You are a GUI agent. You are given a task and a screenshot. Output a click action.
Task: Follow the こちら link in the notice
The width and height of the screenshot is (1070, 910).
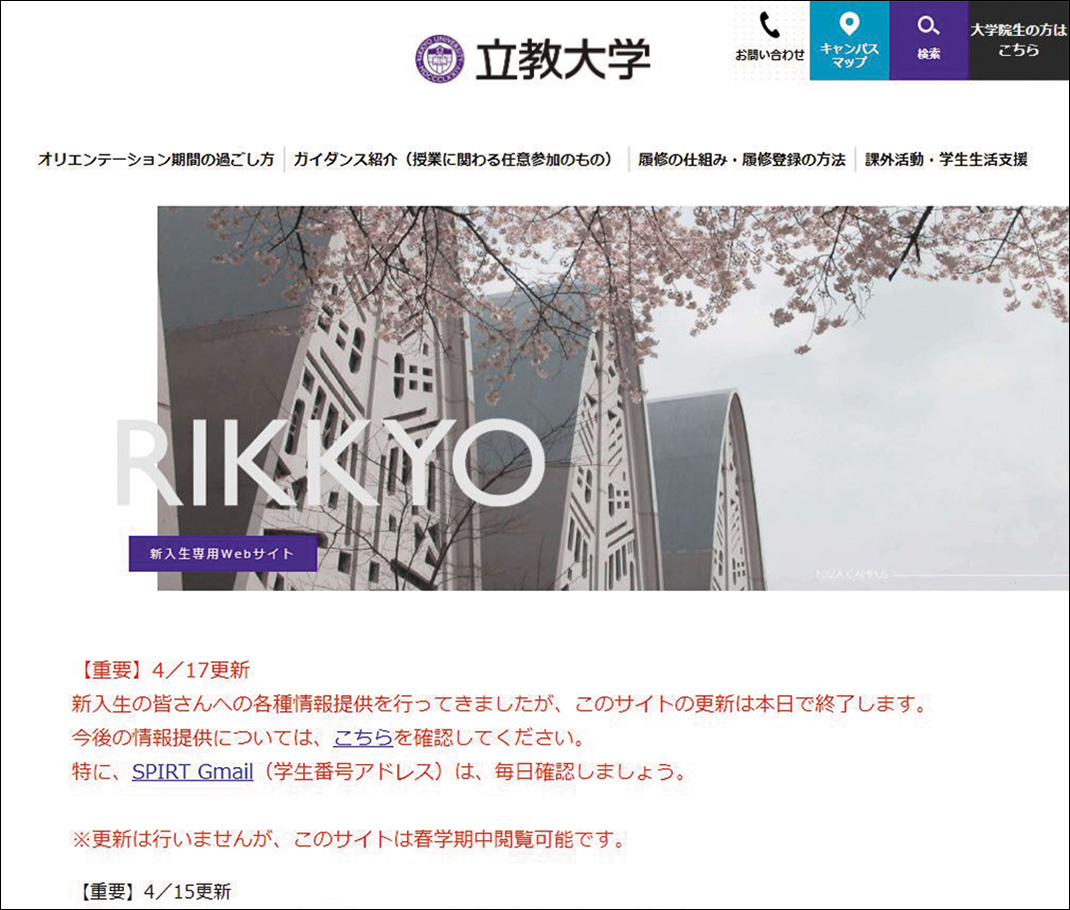363,737
